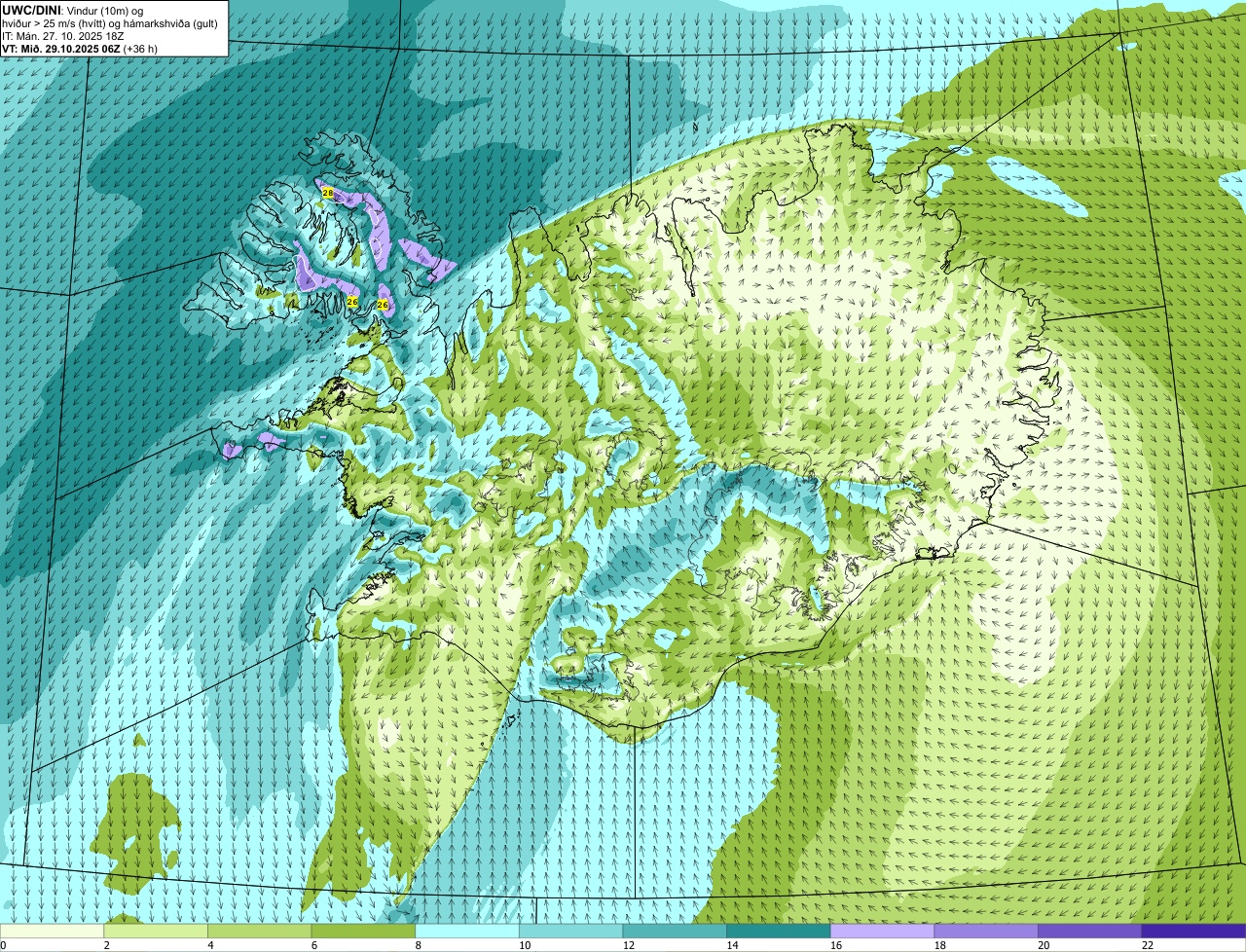This screenshot has width=1246, height=952.
Task: Click the legend scale label '0'
Action: [x=4, y=945]
